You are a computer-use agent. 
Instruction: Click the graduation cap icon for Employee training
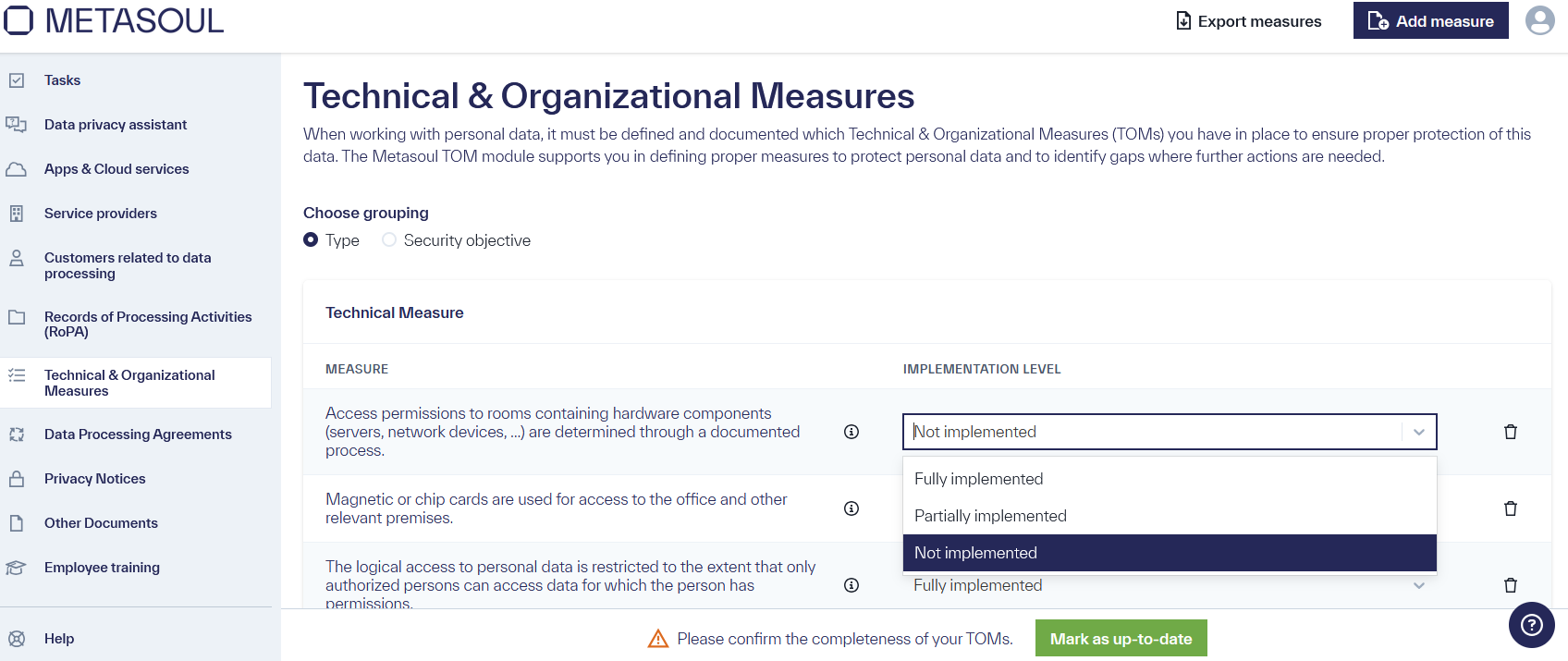pyautogui.click(x=17, y=568)
